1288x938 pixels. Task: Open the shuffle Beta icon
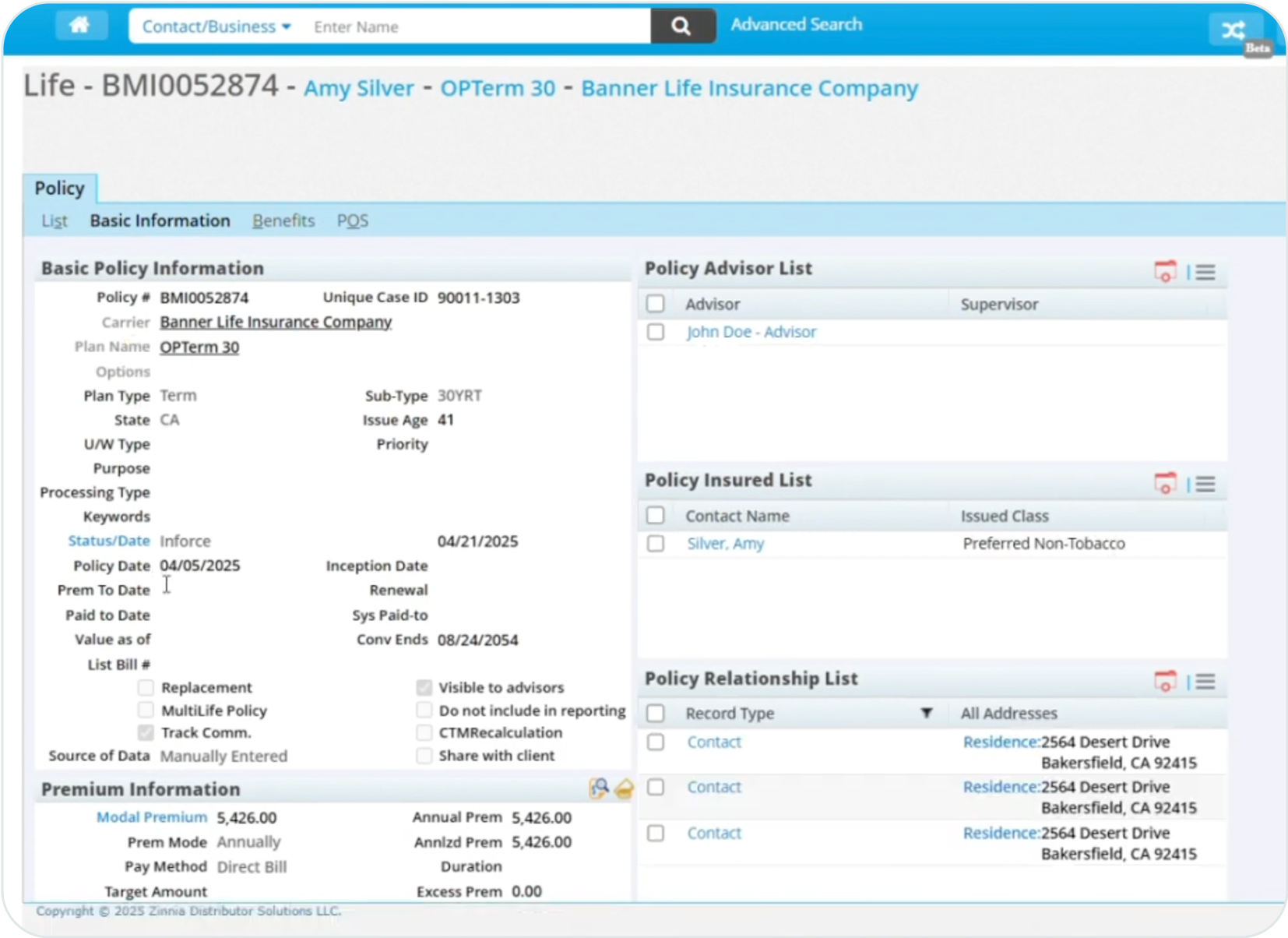(x=1234, y=30)
